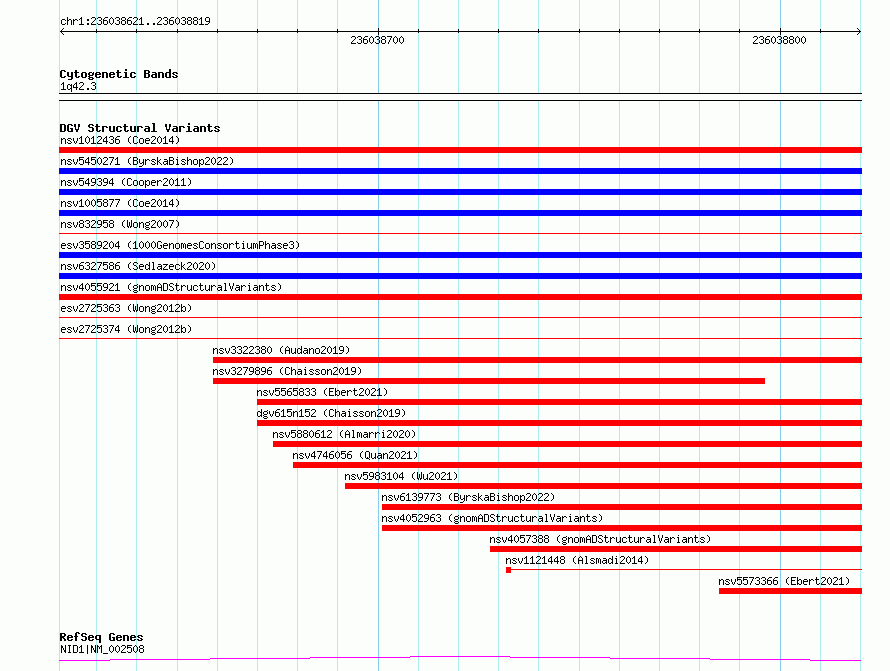Select nsv1121448 (Alsmadi2014) label

click(x=577, y=560)
